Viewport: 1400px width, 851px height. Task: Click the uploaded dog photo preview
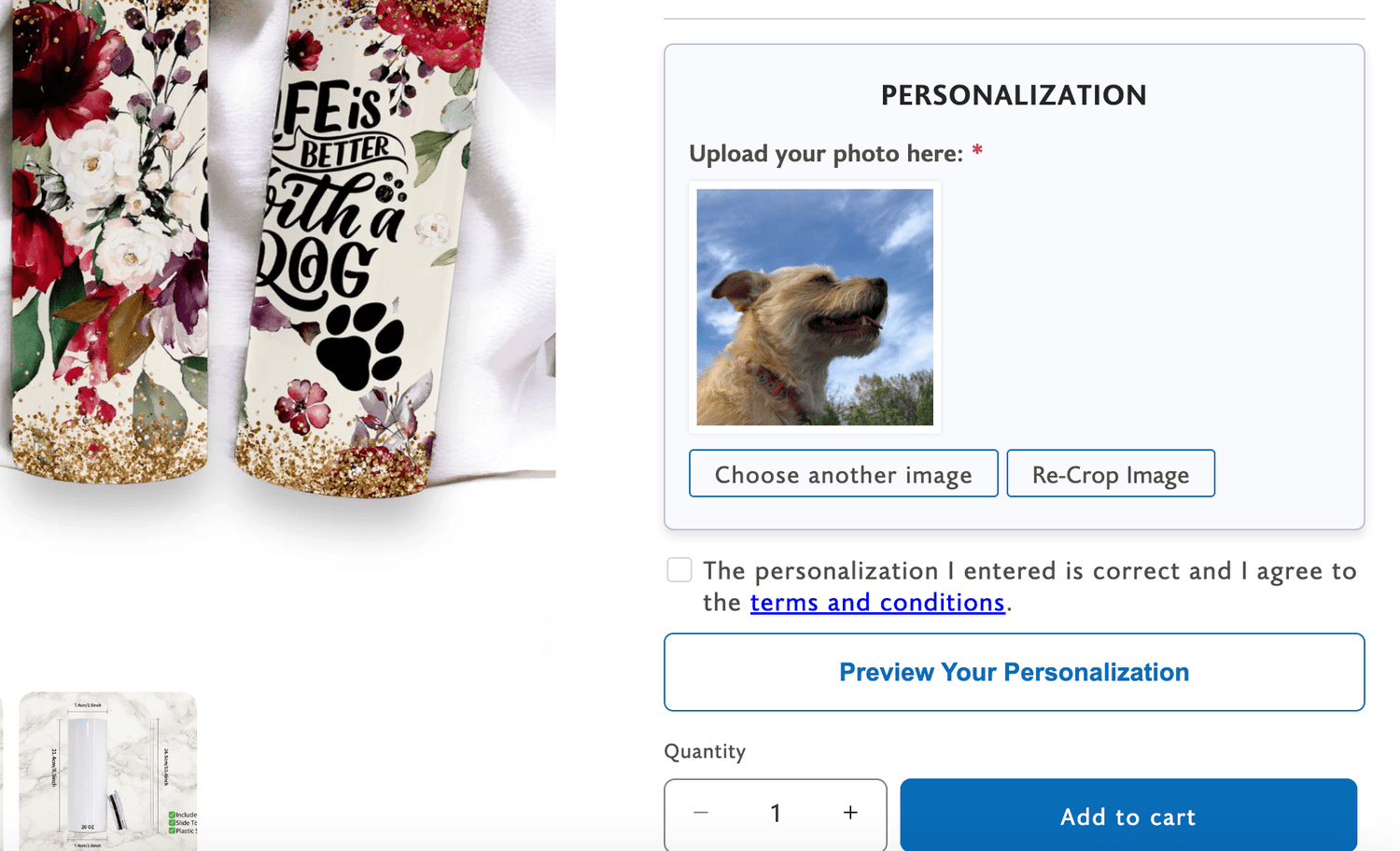pyautogui.click(x=815, y=307)
